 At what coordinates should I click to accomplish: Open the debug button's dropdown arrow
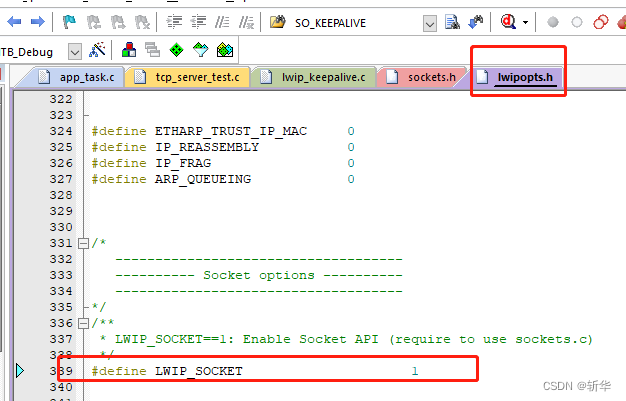[525, 22]
